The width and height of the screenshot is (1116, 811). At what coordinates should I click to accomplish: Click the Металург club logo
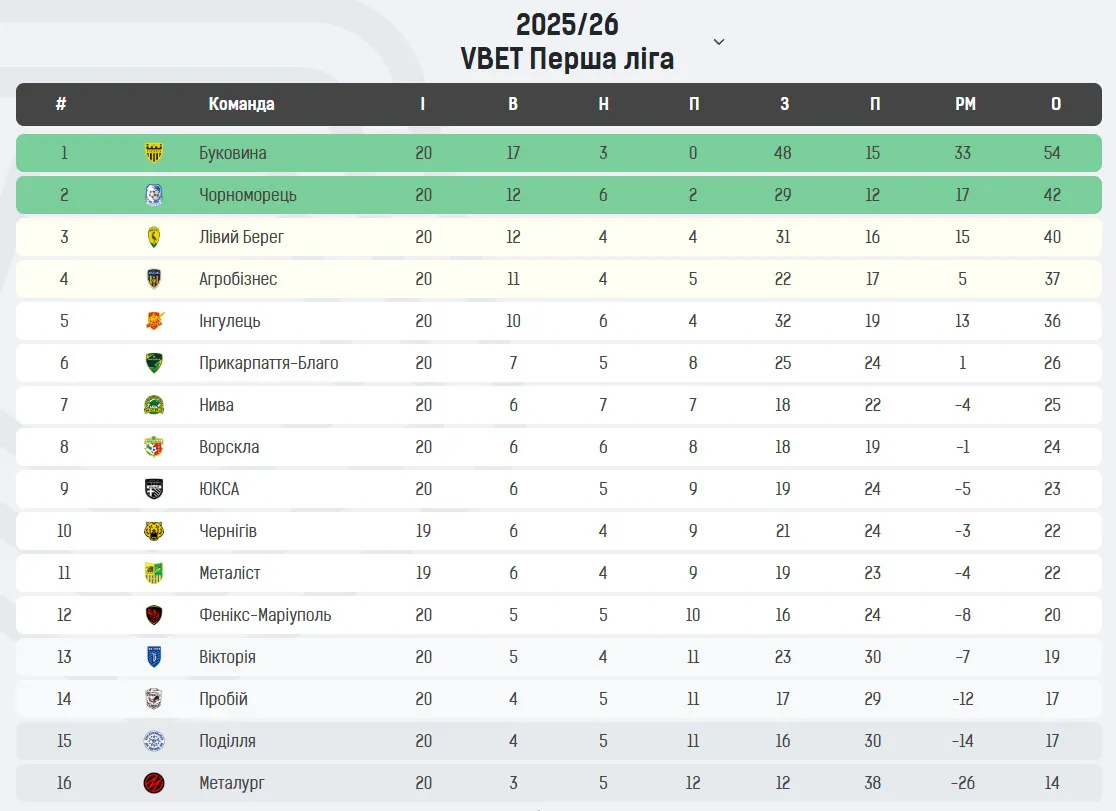pos(154,783)
